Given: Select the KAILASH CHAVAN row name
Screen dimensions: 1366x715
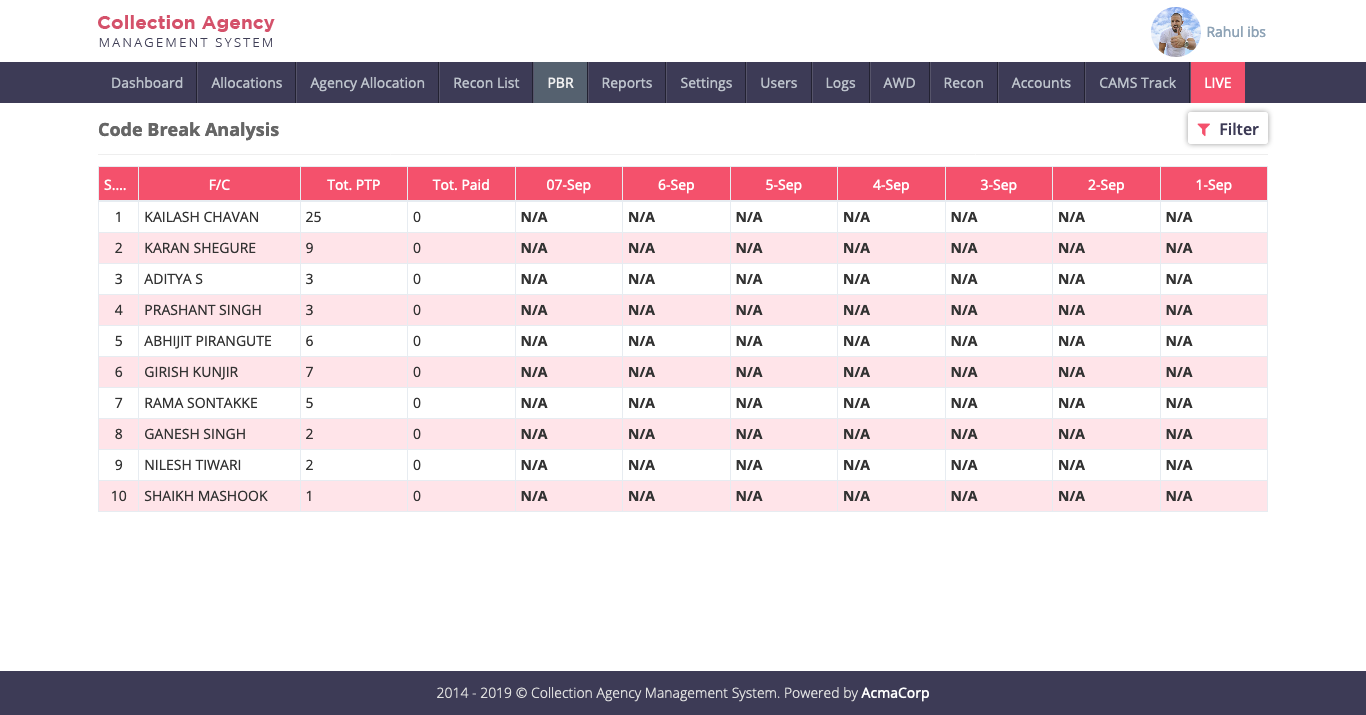Looking at the screenshot, I should coord(201,217).
